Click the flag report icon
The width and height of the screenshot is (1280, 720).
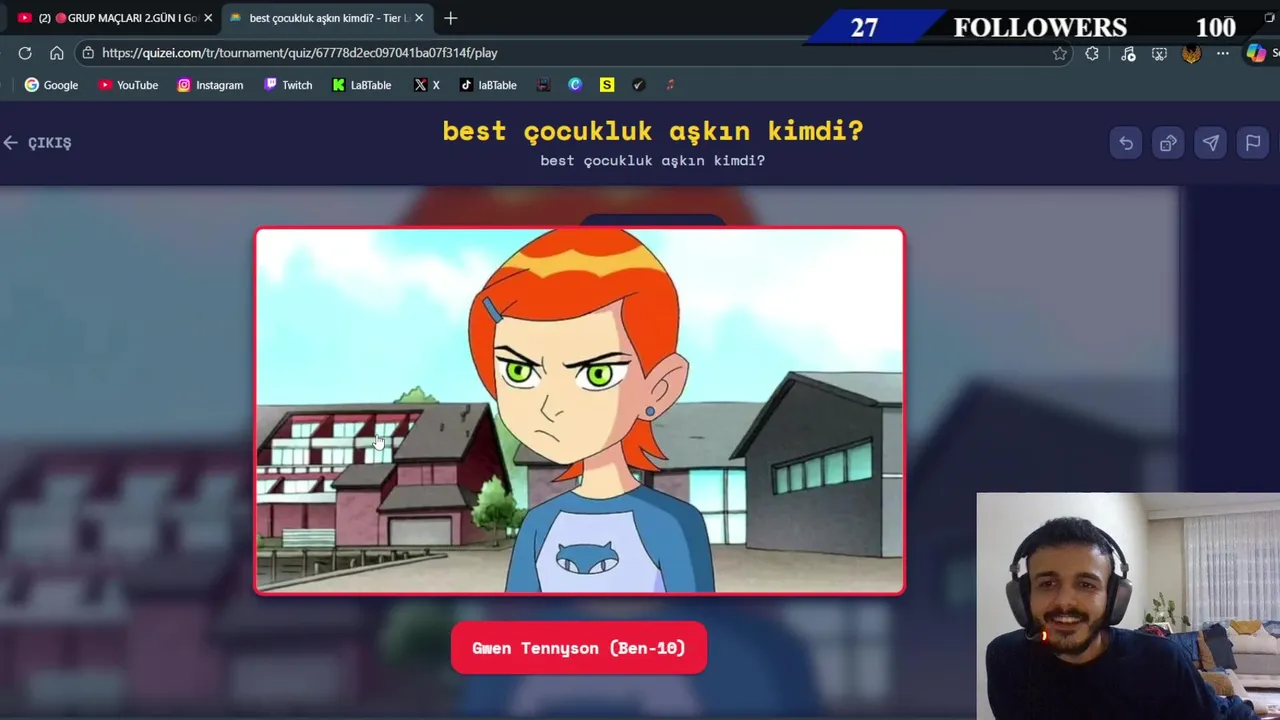point(1253,143)
